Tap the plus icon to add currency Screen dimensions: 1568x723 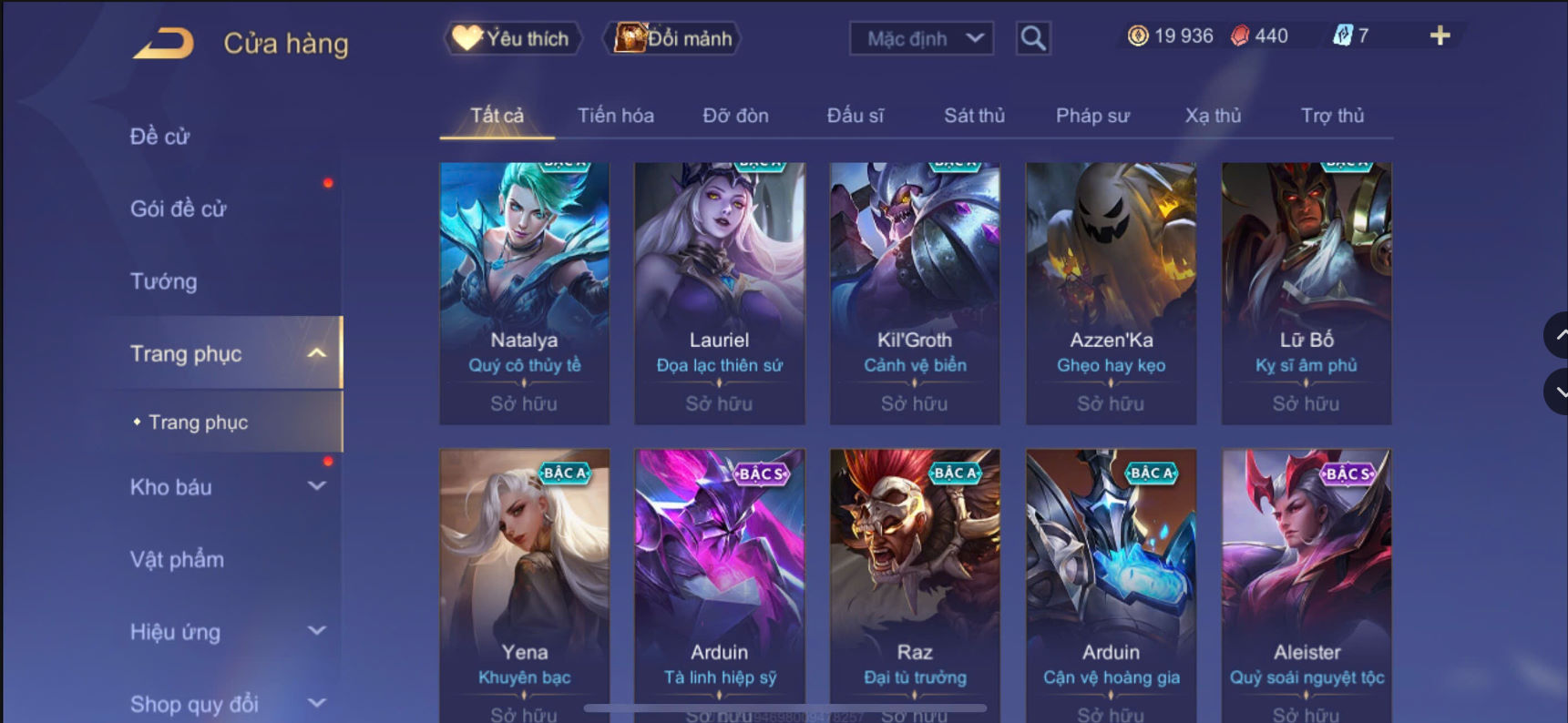tap(1440, 36)
